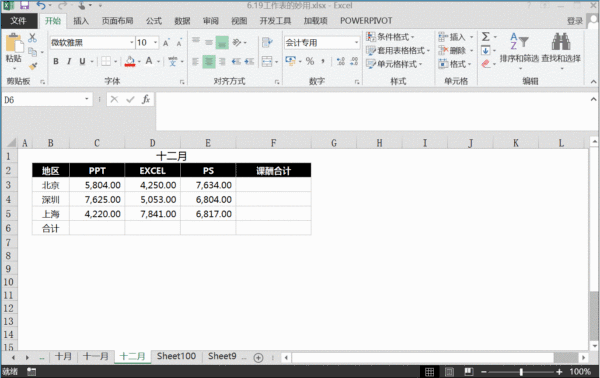The height and width of the screenshot is (378, 600).
Task: Click the Sort and Filter icon
Action: (519, 41)
